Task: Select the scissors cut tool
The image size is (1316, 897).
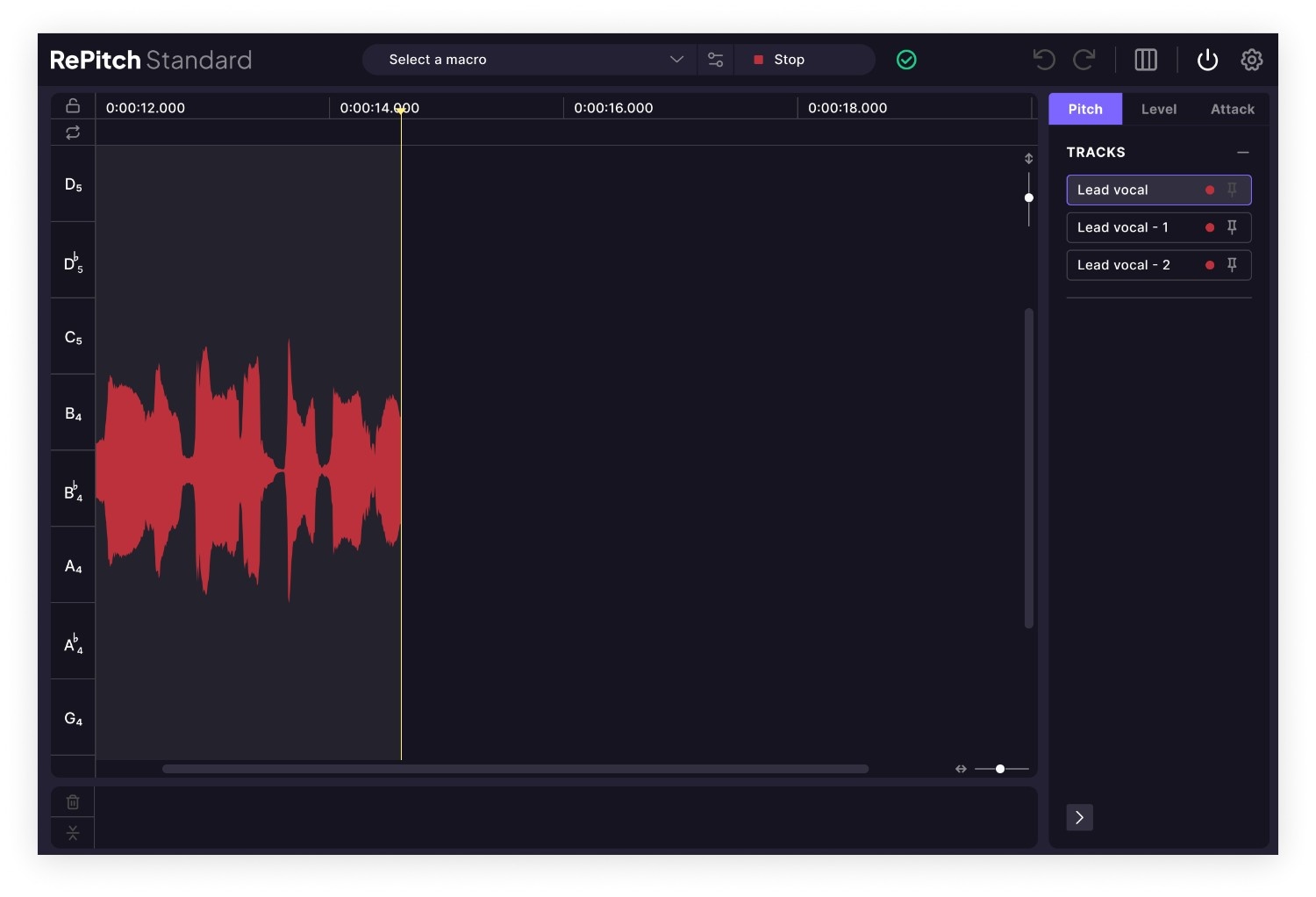Action: point(72,832)
